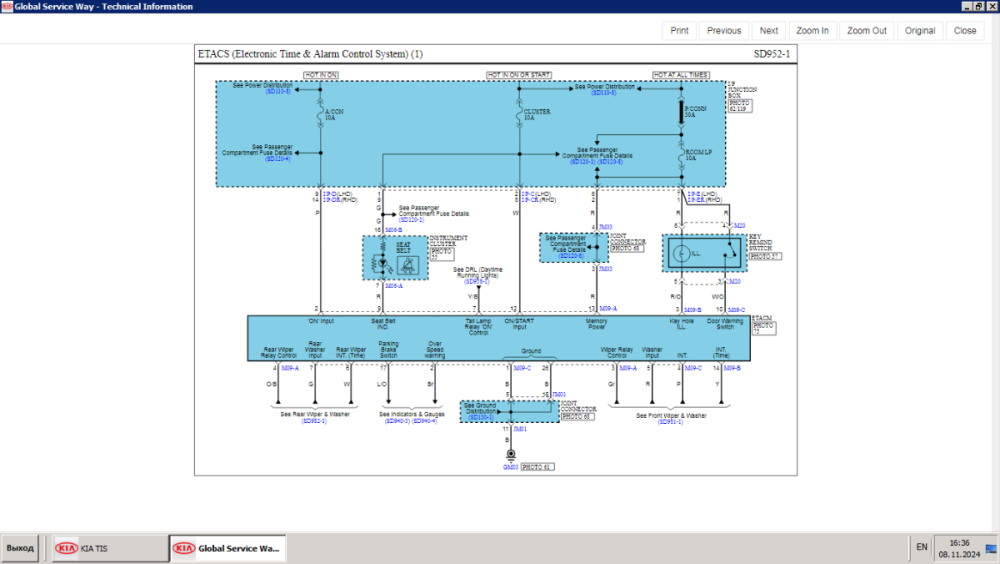This screenshot has width=1000, height=564.
Task: Zoom Out of the schematic
Action: pyautogui.click(x=866, y=31)
